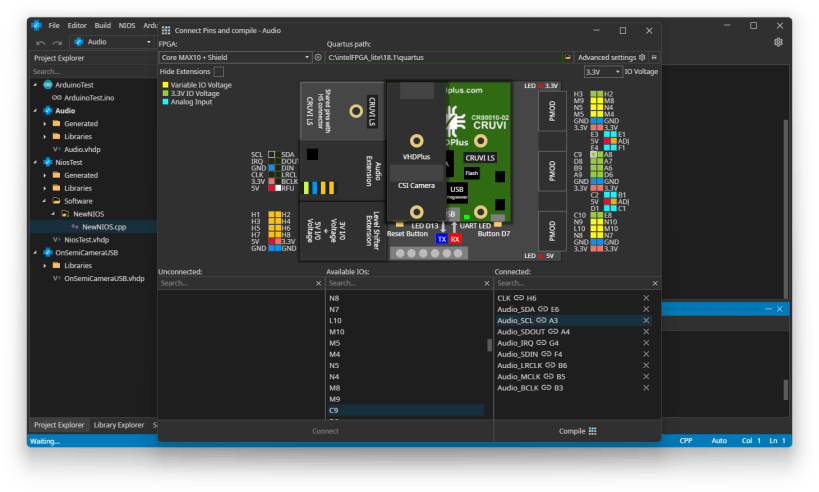
Task: Click the Compile button
Action: 577,431
